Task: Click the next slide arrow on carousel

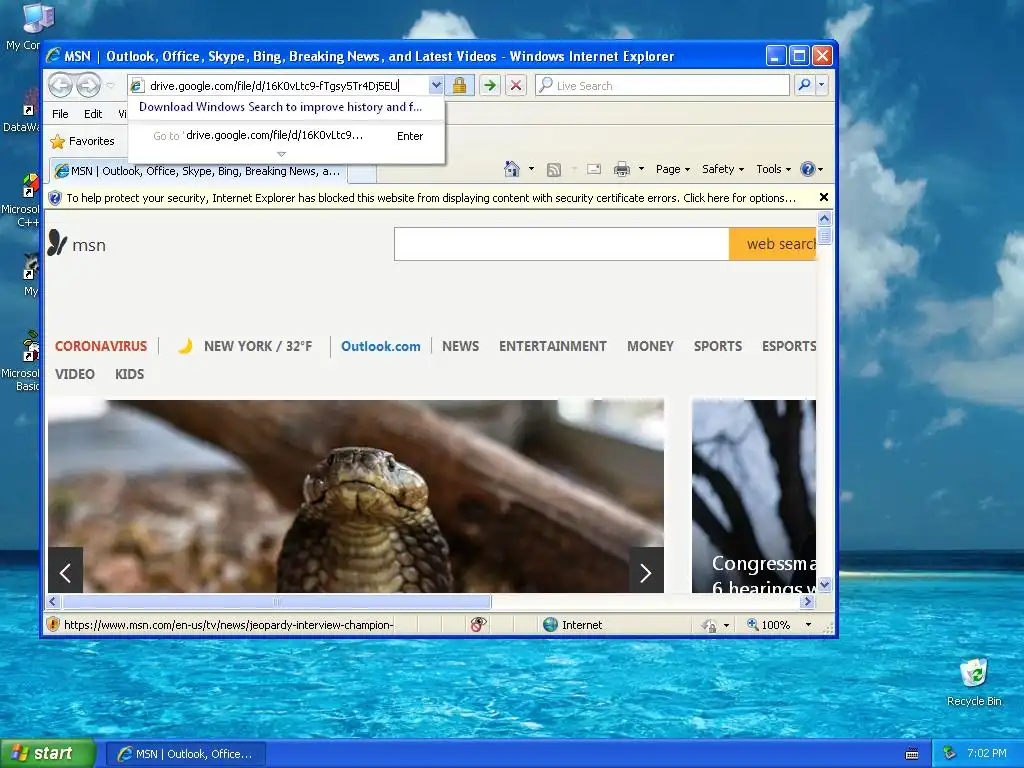Action: tap(646, 573)
